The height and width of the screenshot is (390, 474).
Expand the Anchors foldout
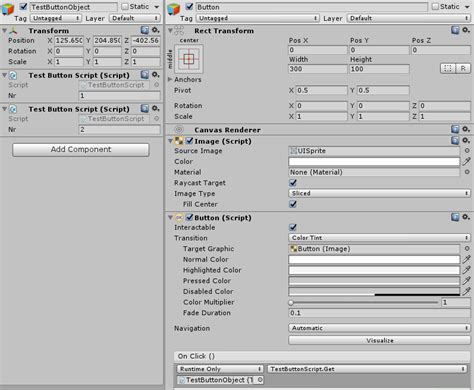pyautogui.click(x=170, y=79)
